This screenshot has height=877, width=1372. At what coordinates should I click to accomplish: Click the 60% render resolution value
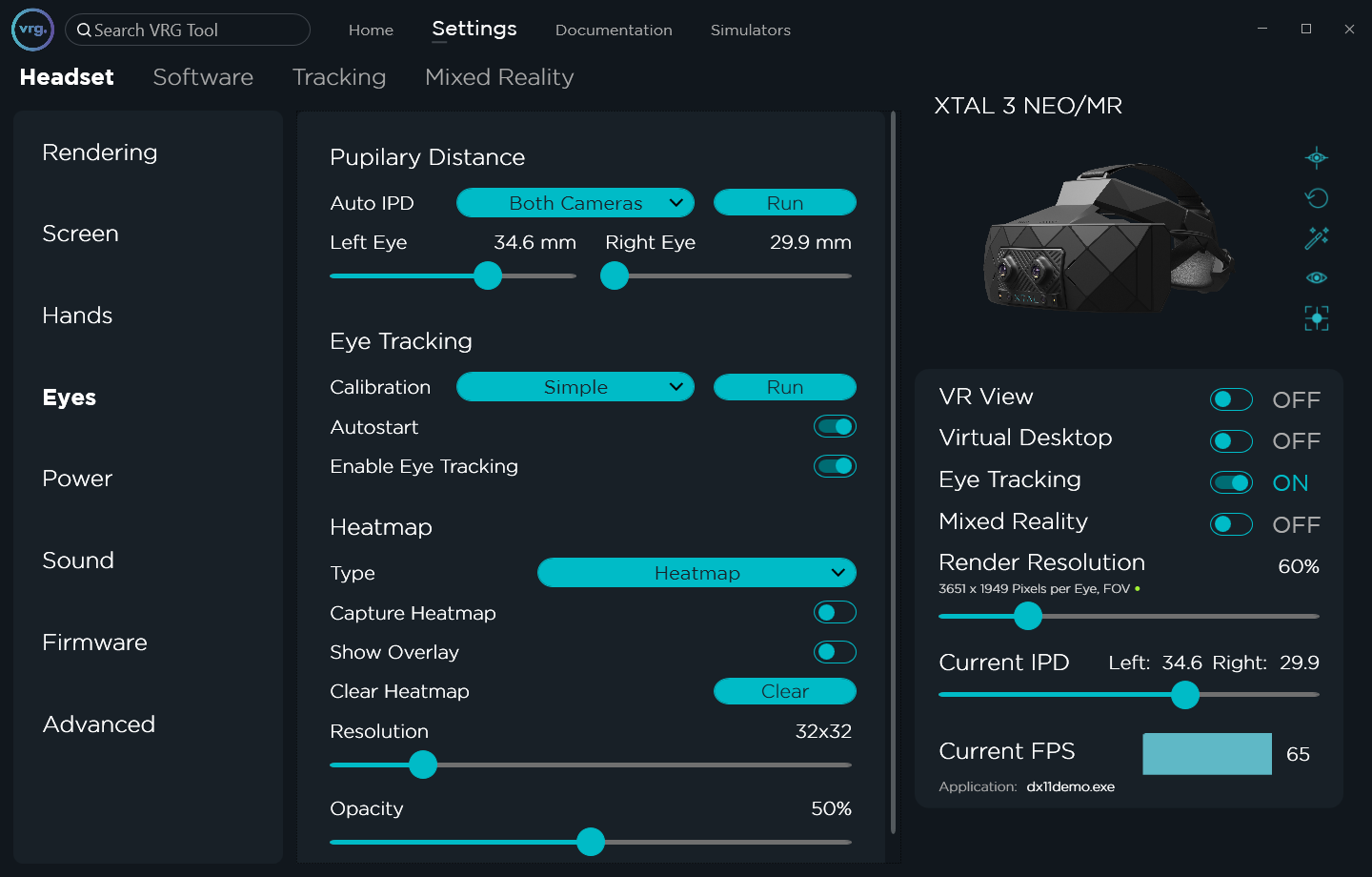click(x=1299, y=566)
